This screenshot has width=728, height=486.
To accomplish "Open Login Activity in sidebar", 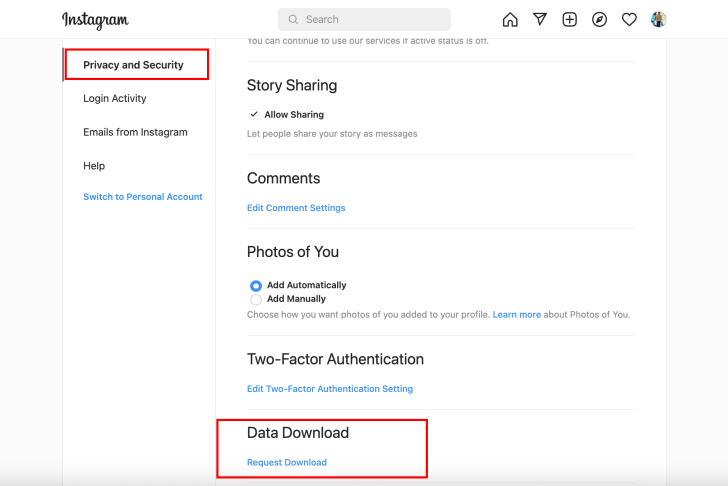I will point(115,98).
